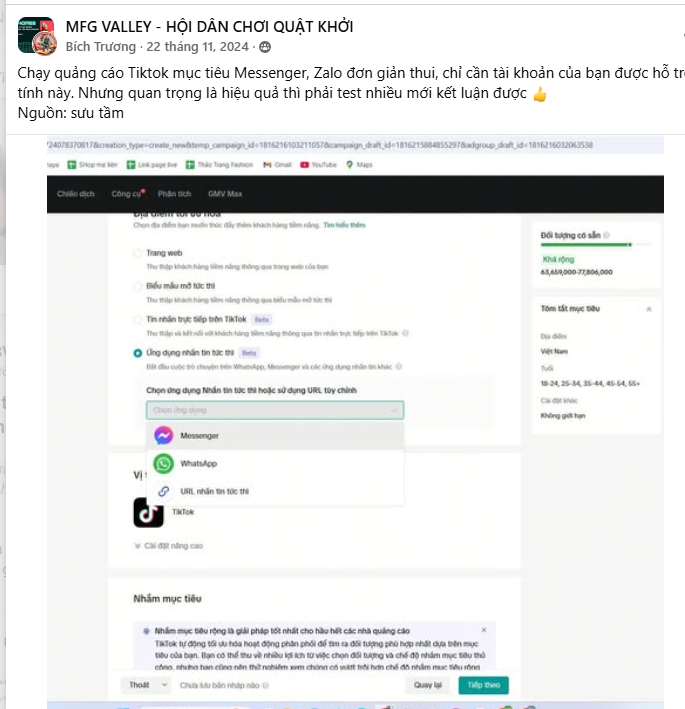Viewport: 685px width, 709px height.
Task: Open the GMV Max tab
Action: click(x=225, y=194)
